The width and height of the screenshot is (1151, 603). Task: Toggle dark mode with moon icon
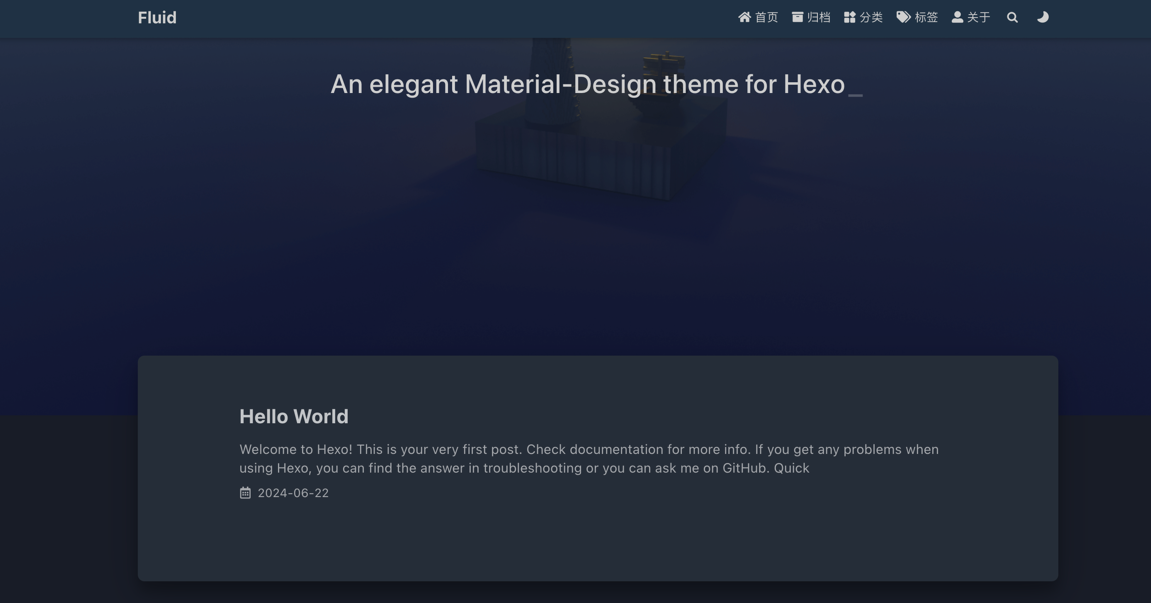tap(1042, 17)
